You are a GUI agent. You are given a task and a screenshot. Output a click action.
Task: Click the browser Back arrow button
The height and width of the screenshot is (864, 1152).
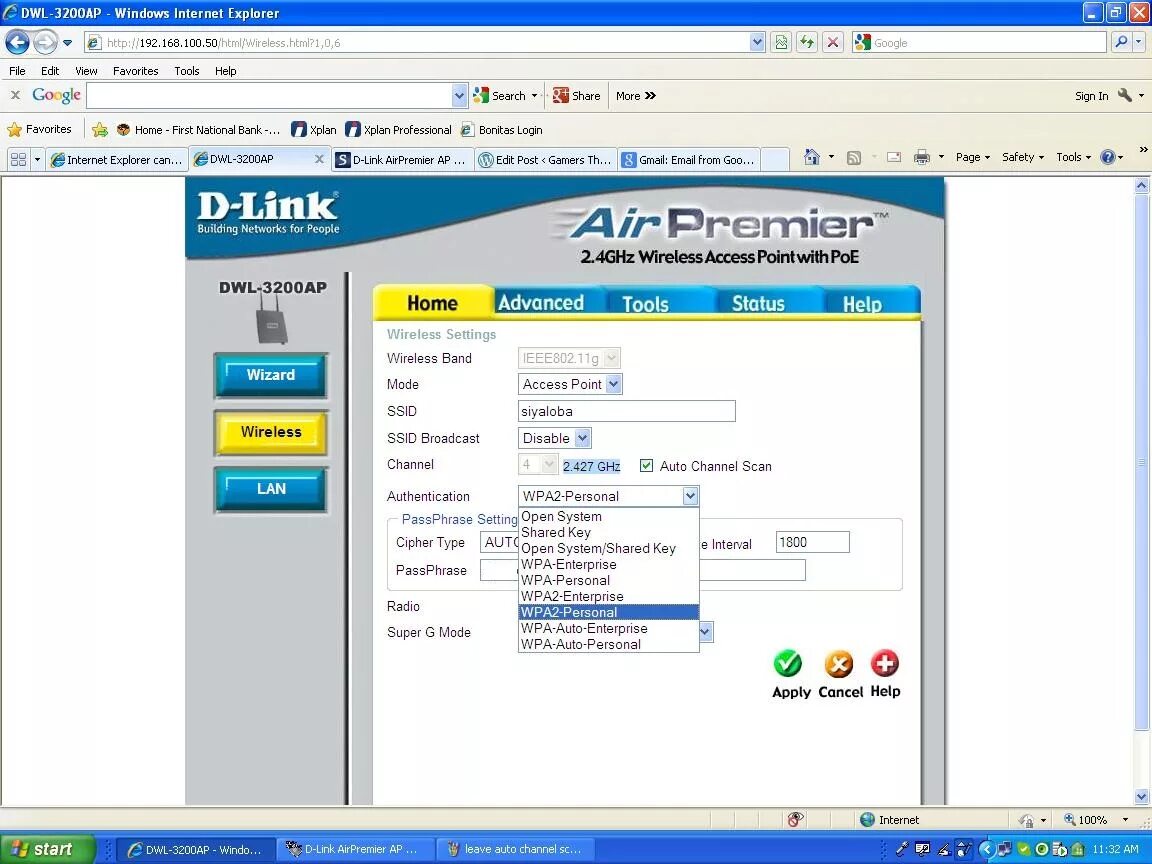(x=17, y=43)
